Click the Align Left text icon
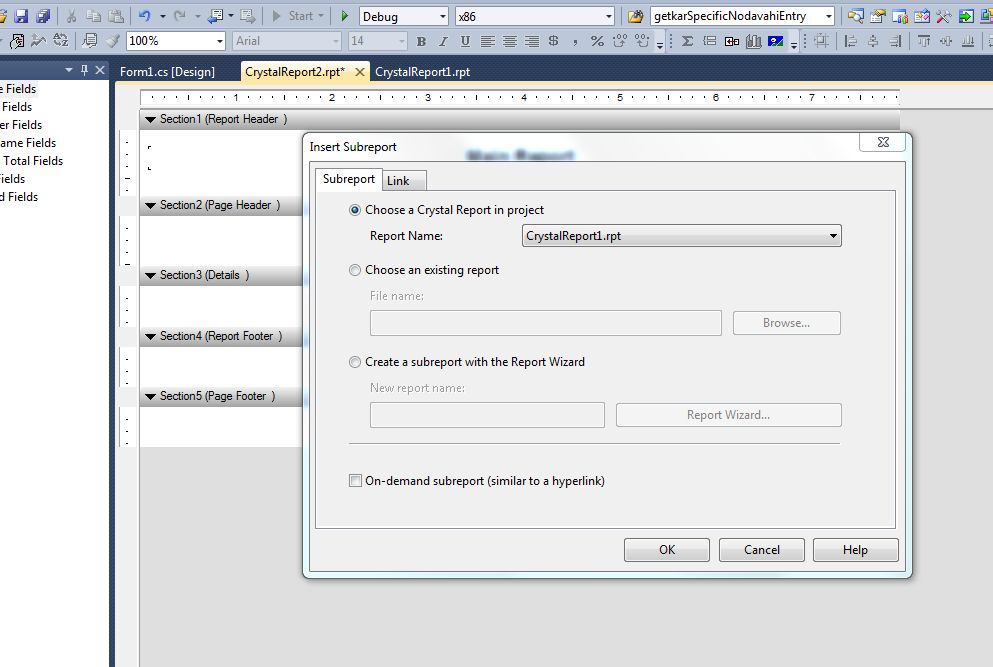Screen dimensions: 993x667 488,42
